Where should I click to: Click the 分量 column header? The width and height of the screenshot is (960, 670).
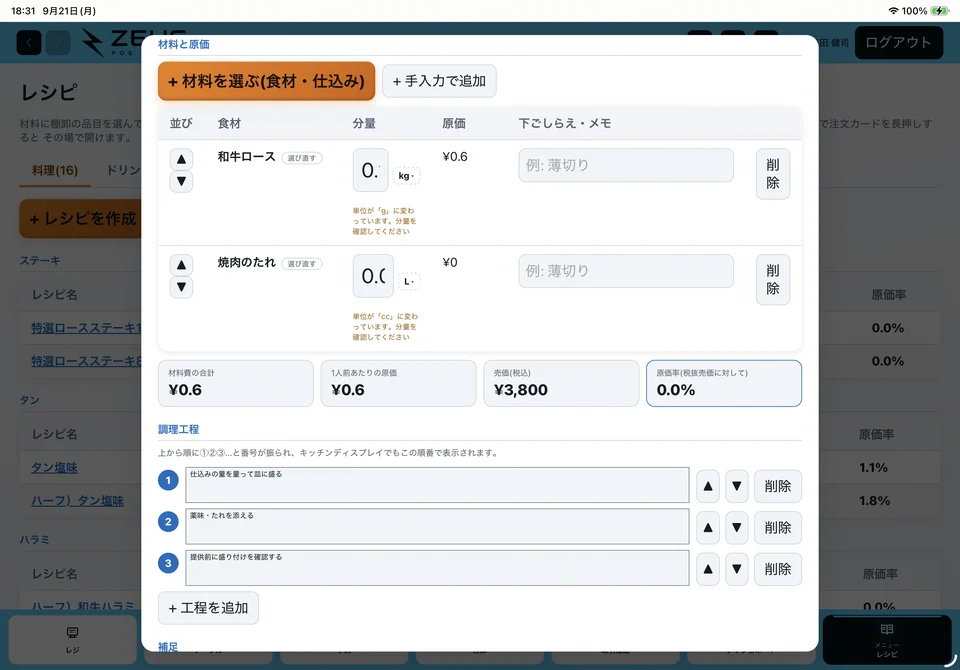364,123
